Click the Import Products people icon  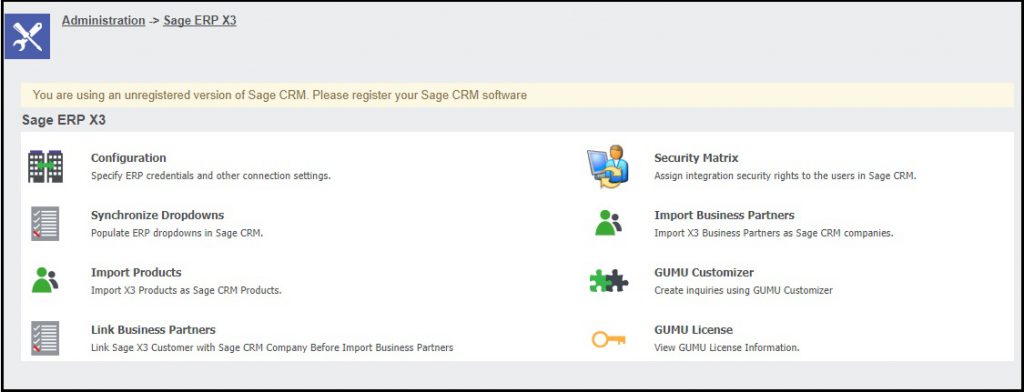pos(45,280)
